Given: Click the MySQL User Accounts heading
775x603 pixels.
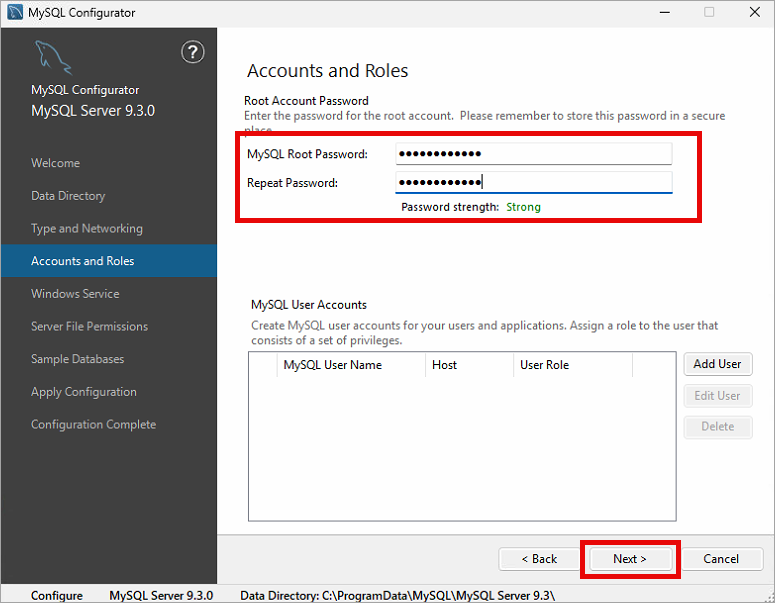Looking at the screenshot, I should point(309,305).
